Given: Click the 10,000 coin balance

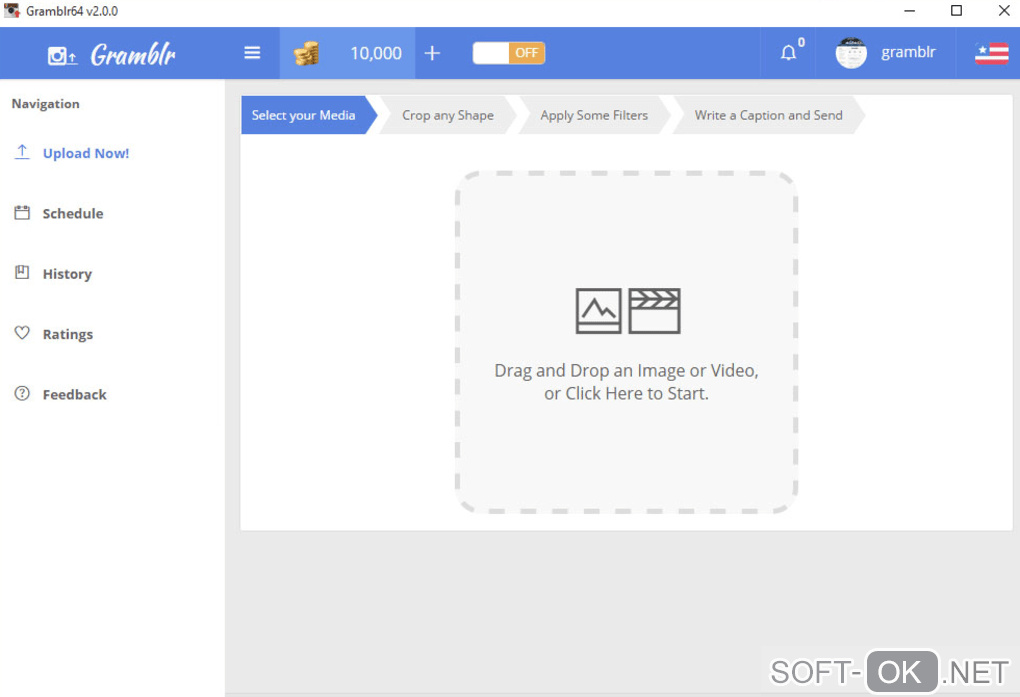Looking at the screenshot, I should (x=376, y=53).
